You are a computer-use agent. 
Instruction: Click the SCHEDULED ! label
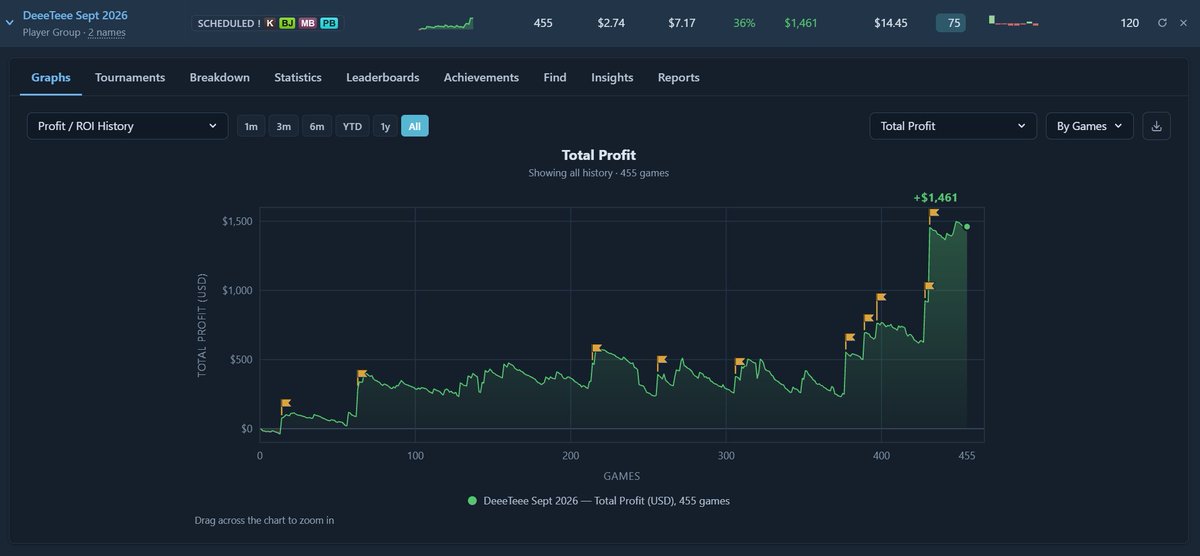click(x=229, y=23)
